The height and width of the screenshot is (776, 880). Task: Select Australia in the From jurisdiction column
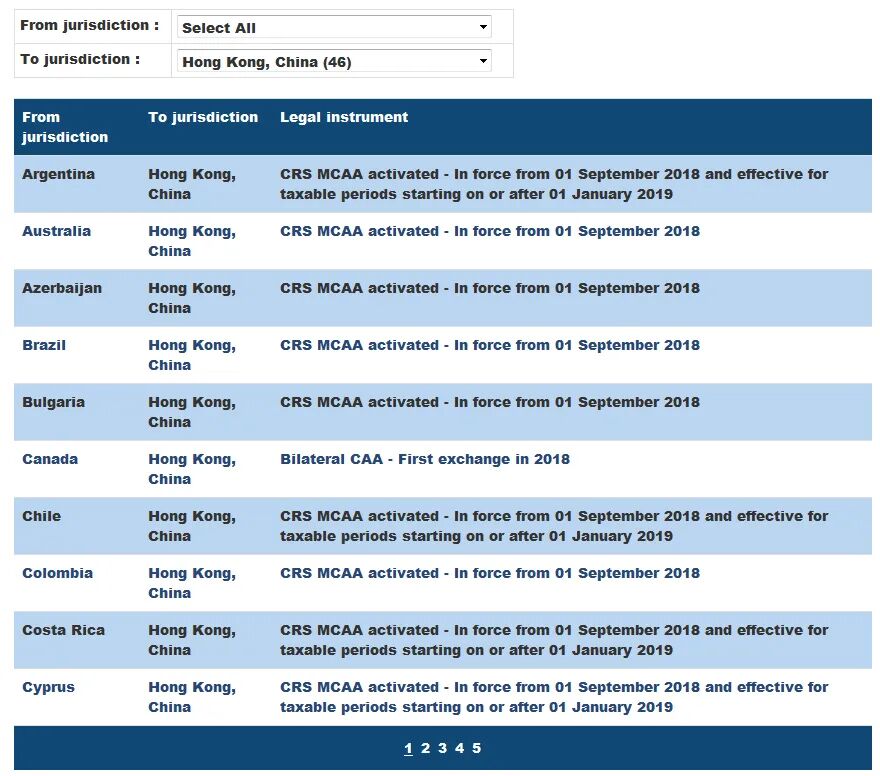pos(56,231)
